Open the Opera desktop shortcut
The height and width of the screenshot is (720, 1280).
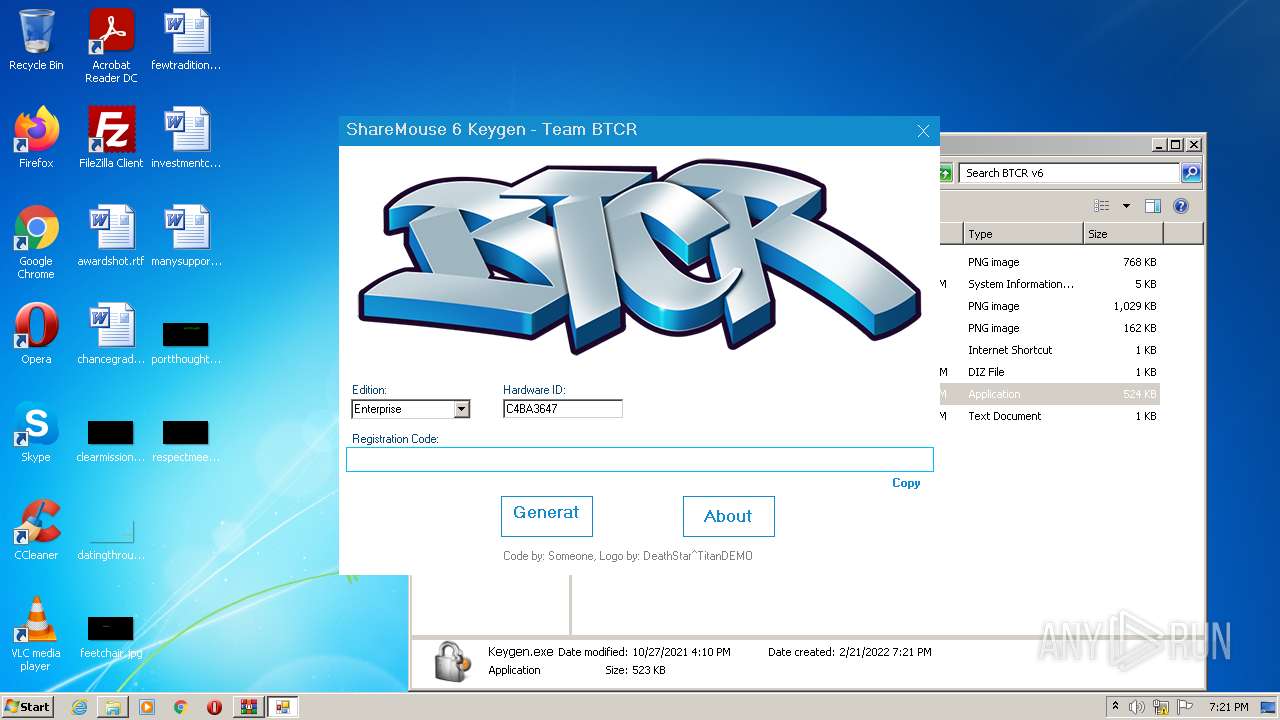coord(36,334)
